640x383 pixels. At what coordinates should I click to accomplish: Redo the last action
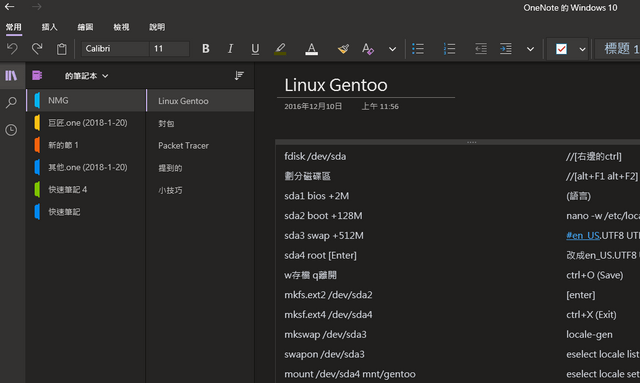37,49
